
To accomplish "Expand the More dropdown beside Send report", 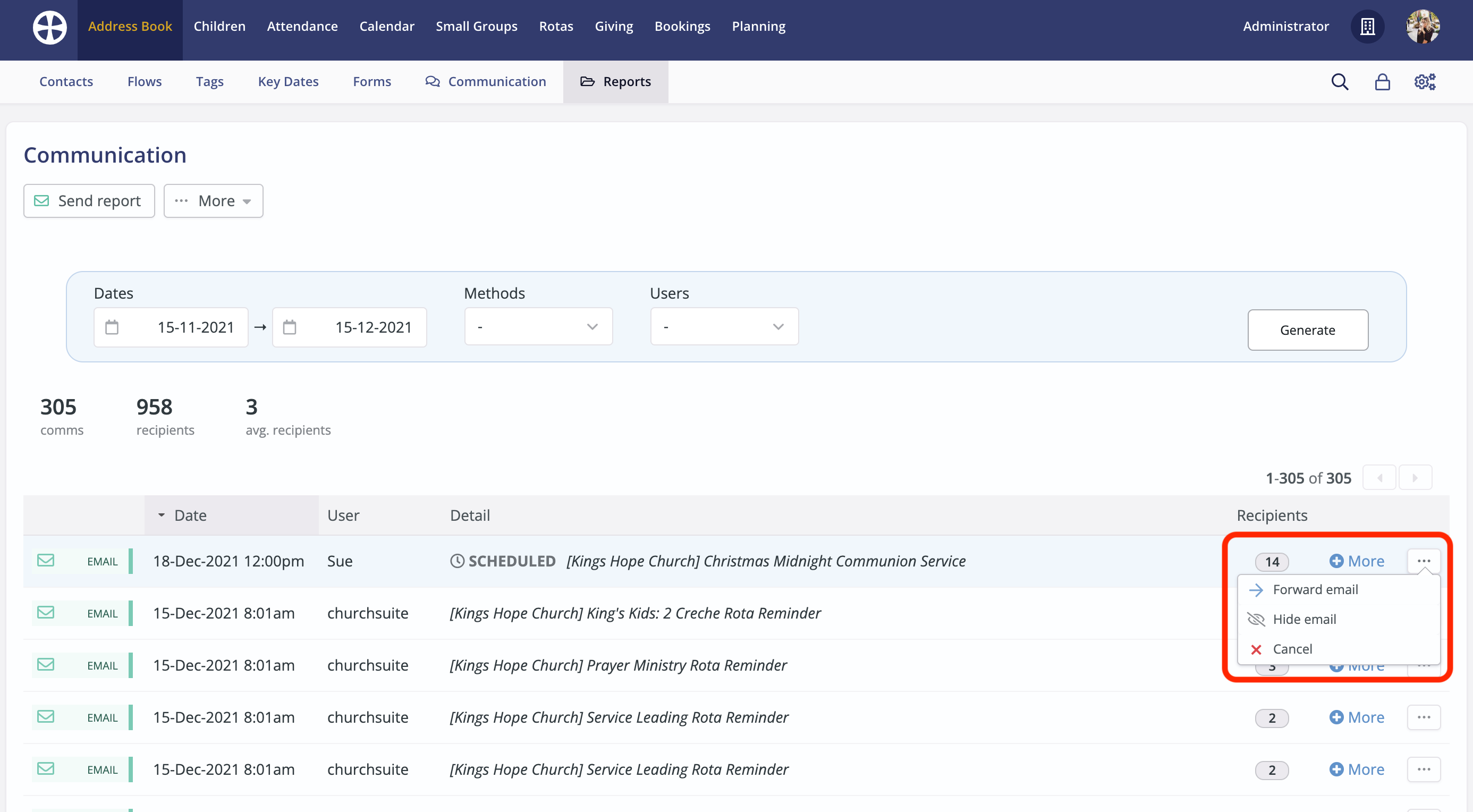I will tap(213, 201).
